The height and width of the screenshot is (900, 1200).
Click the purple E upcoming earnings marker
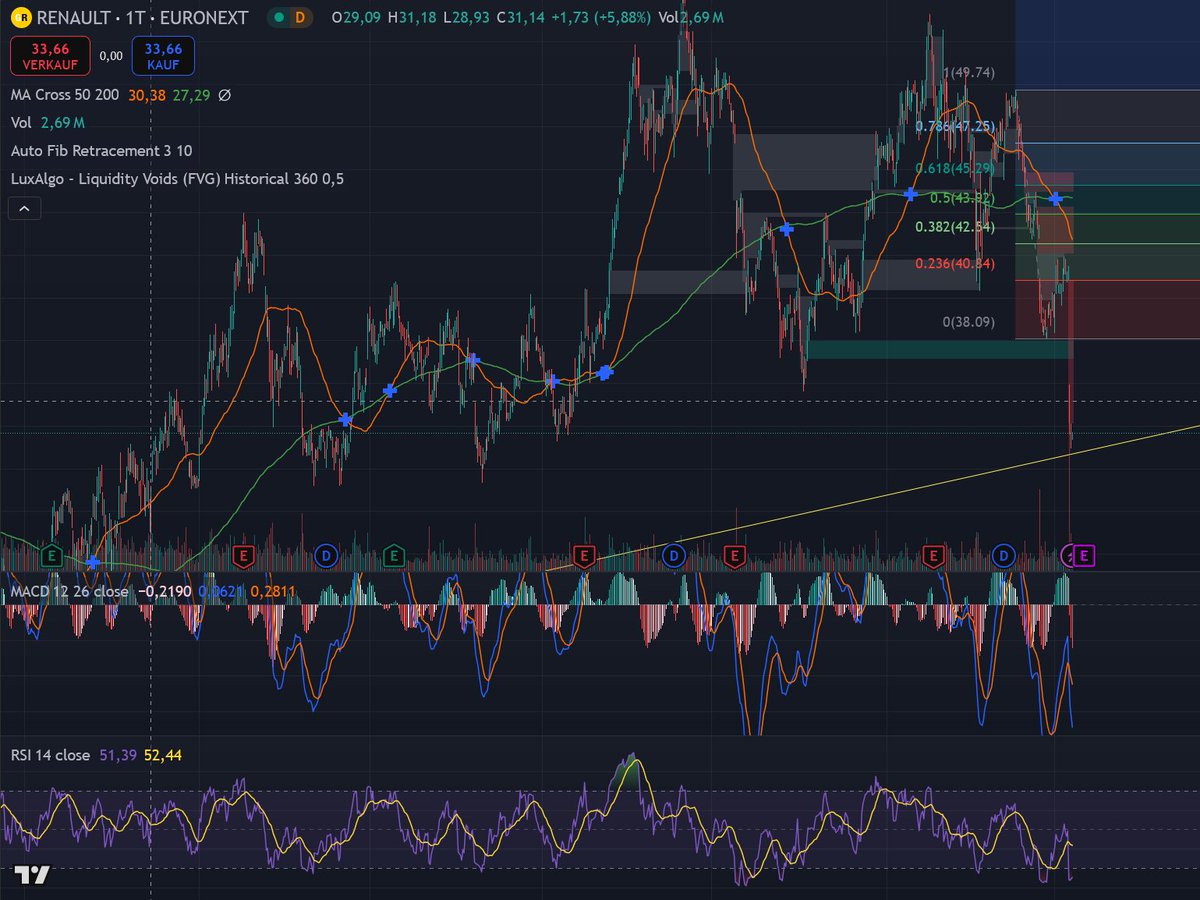(x=1086, y=554)
